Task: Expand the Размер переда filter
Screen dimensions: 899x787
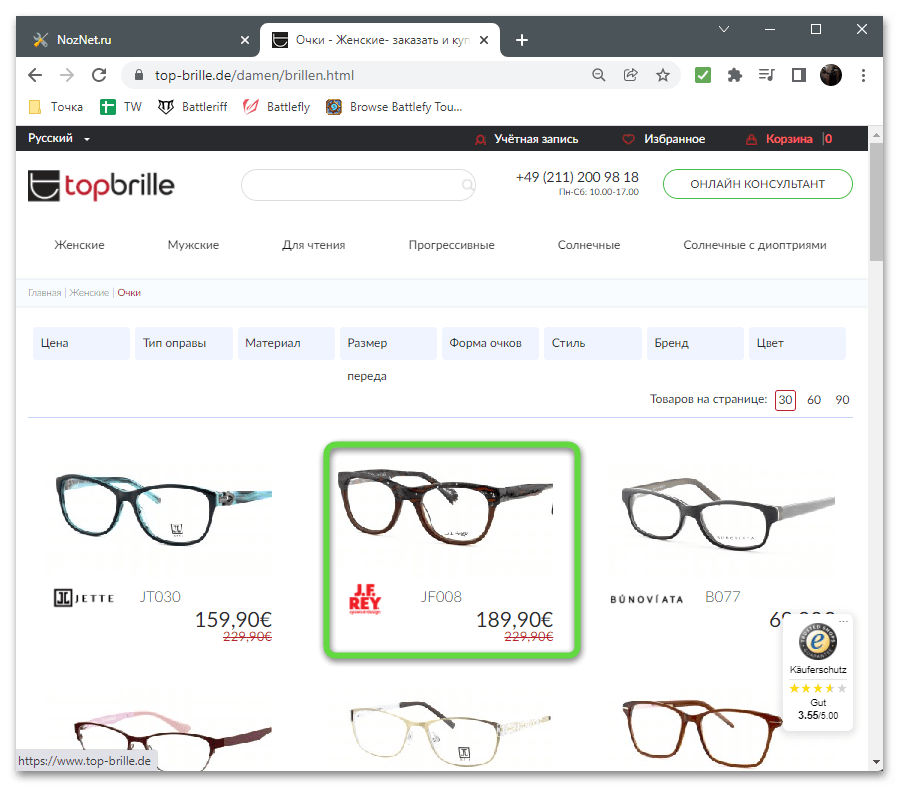Action: pos(388,343)
